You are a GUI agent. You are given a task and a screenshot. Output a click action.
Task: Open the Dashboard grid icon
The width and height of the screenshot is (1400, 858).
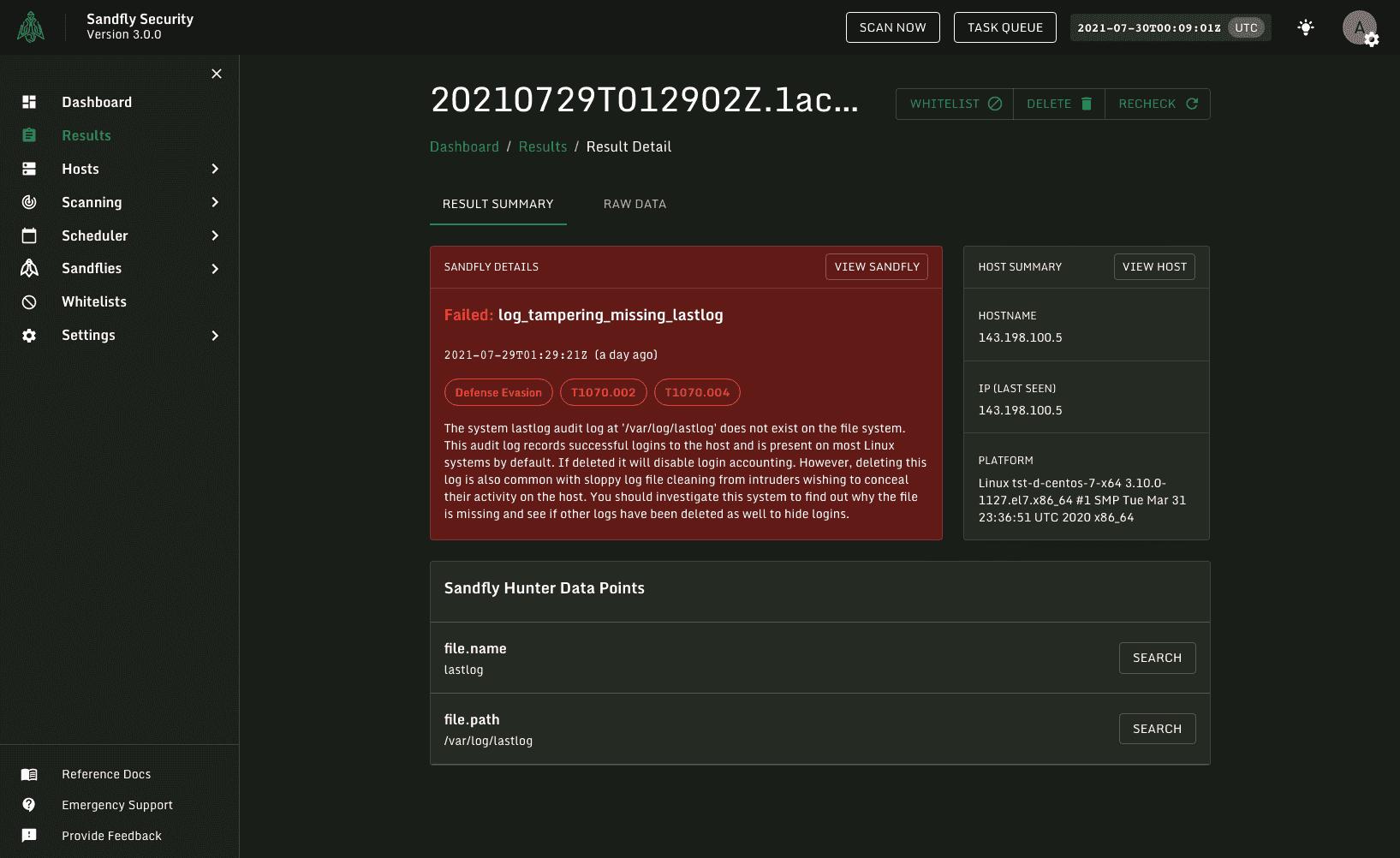click(29, 102)
